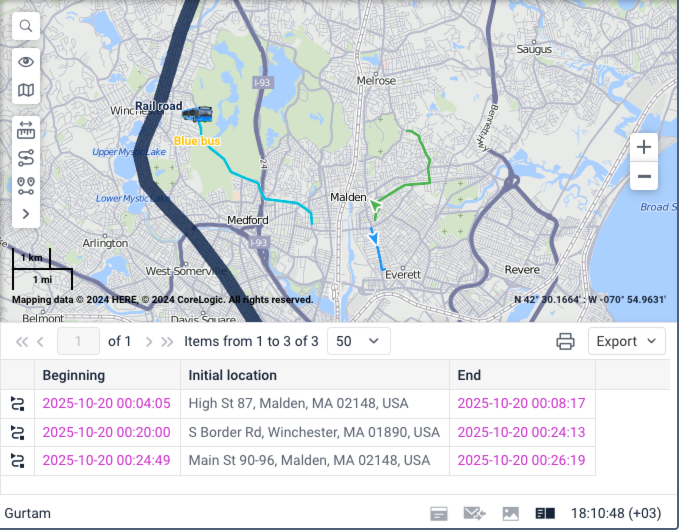Screen dimensions: 679x530
Task: Toggle visible layers eye icon
Action: [x=26, y=62]
